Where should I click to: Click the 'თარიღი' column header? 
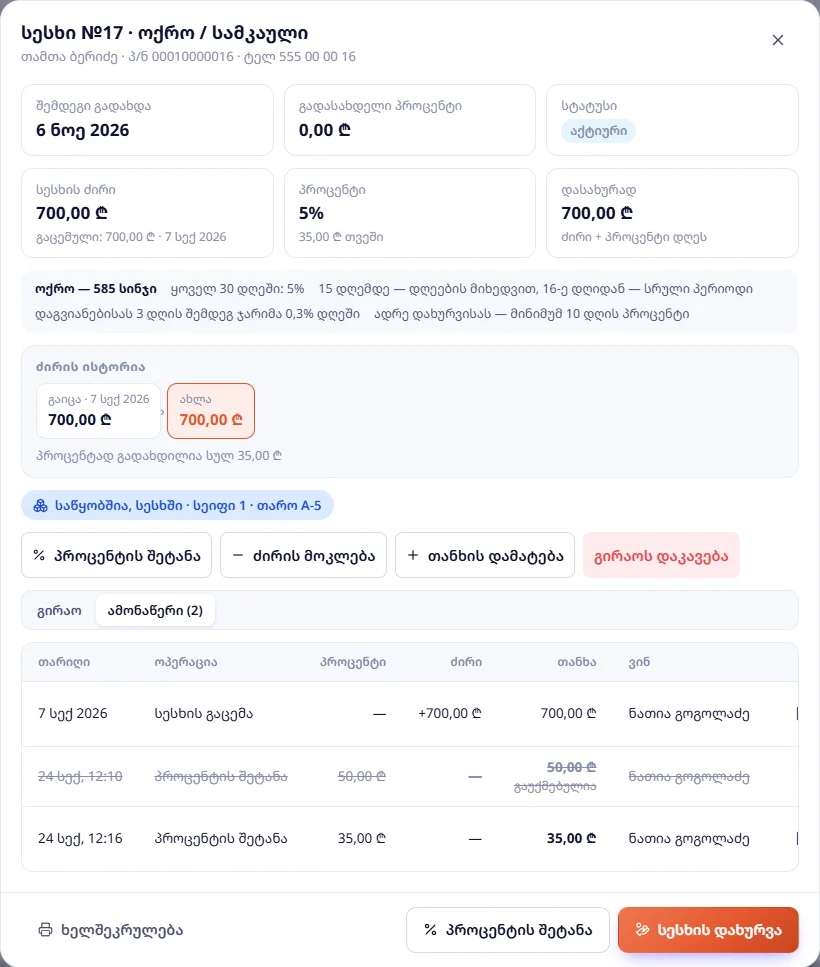tap(64, 662)
